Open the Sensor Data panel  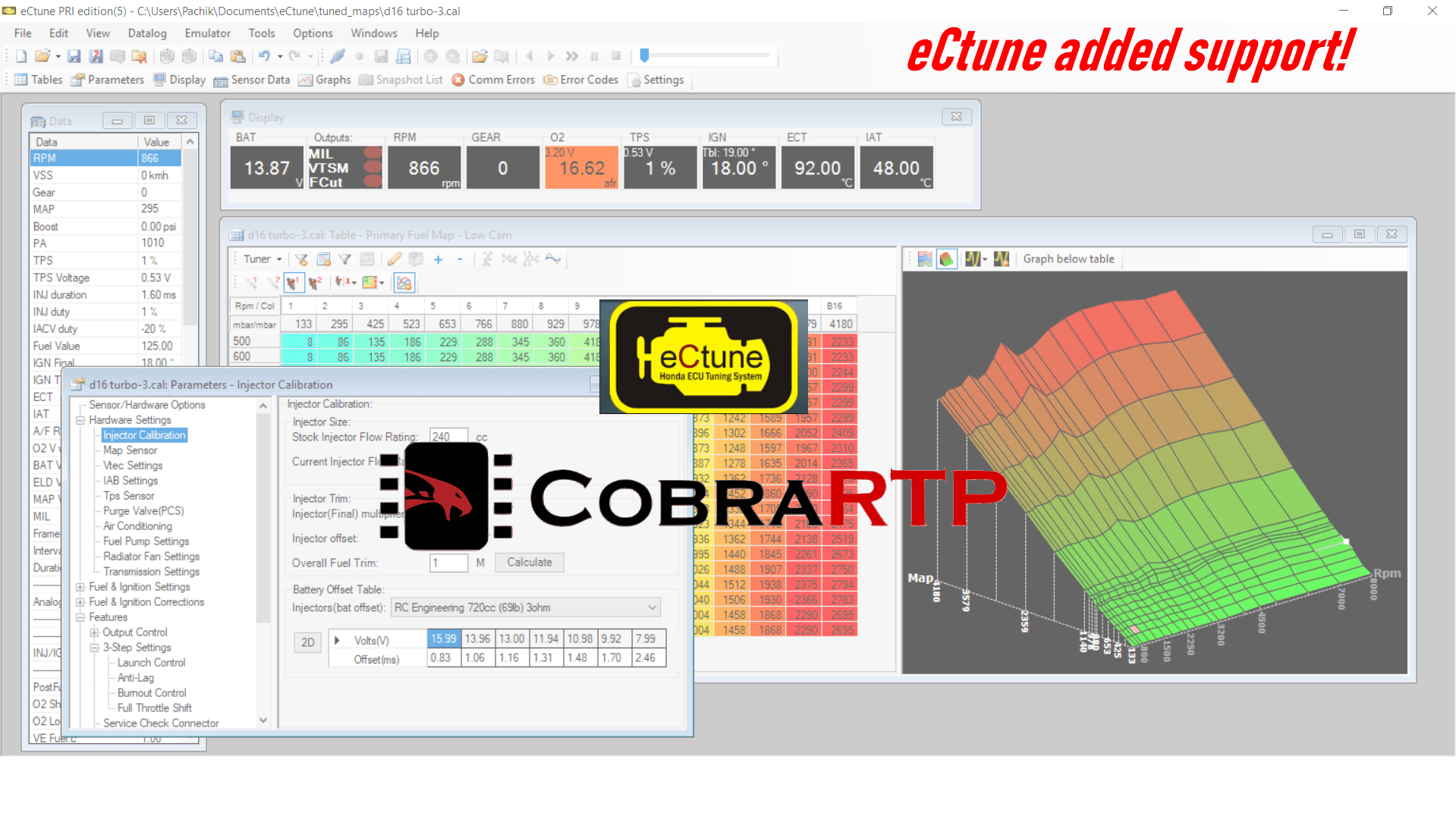pyautogui.click(x=252, y=80)
